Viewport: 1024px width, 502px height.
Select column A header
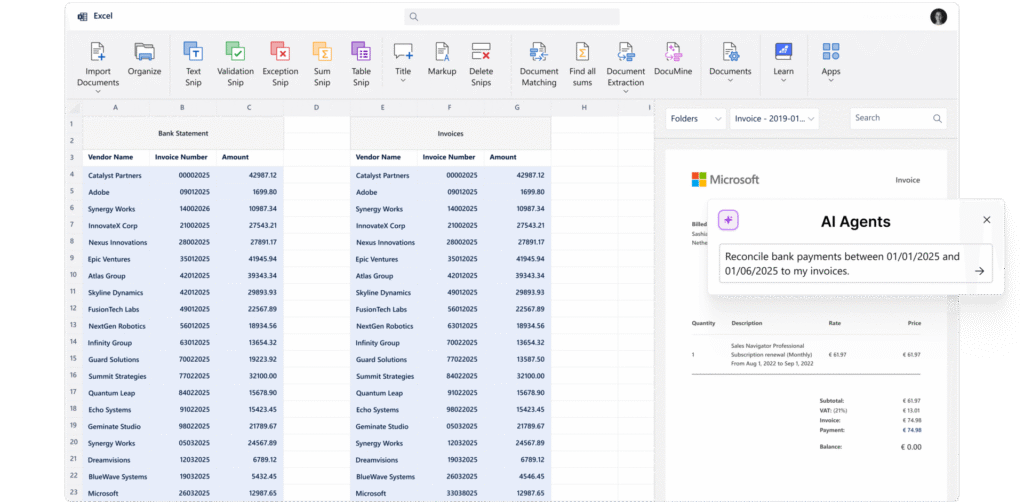coord(116,107)
